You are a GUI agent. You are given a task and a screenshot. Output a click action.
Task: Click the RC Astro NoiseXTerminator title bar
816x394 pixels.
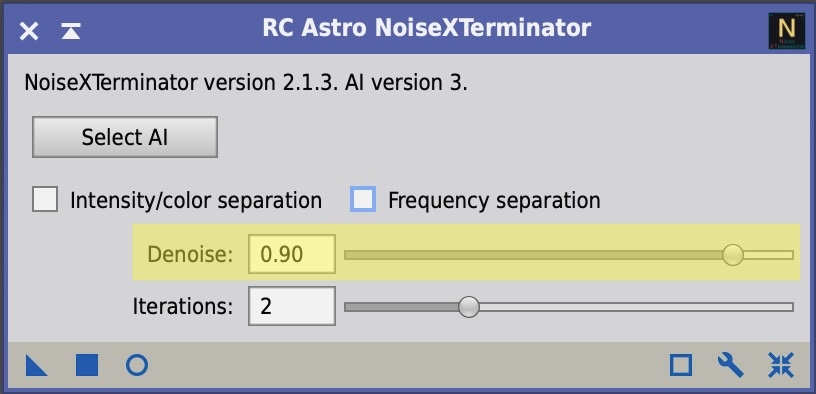point(426,28)
